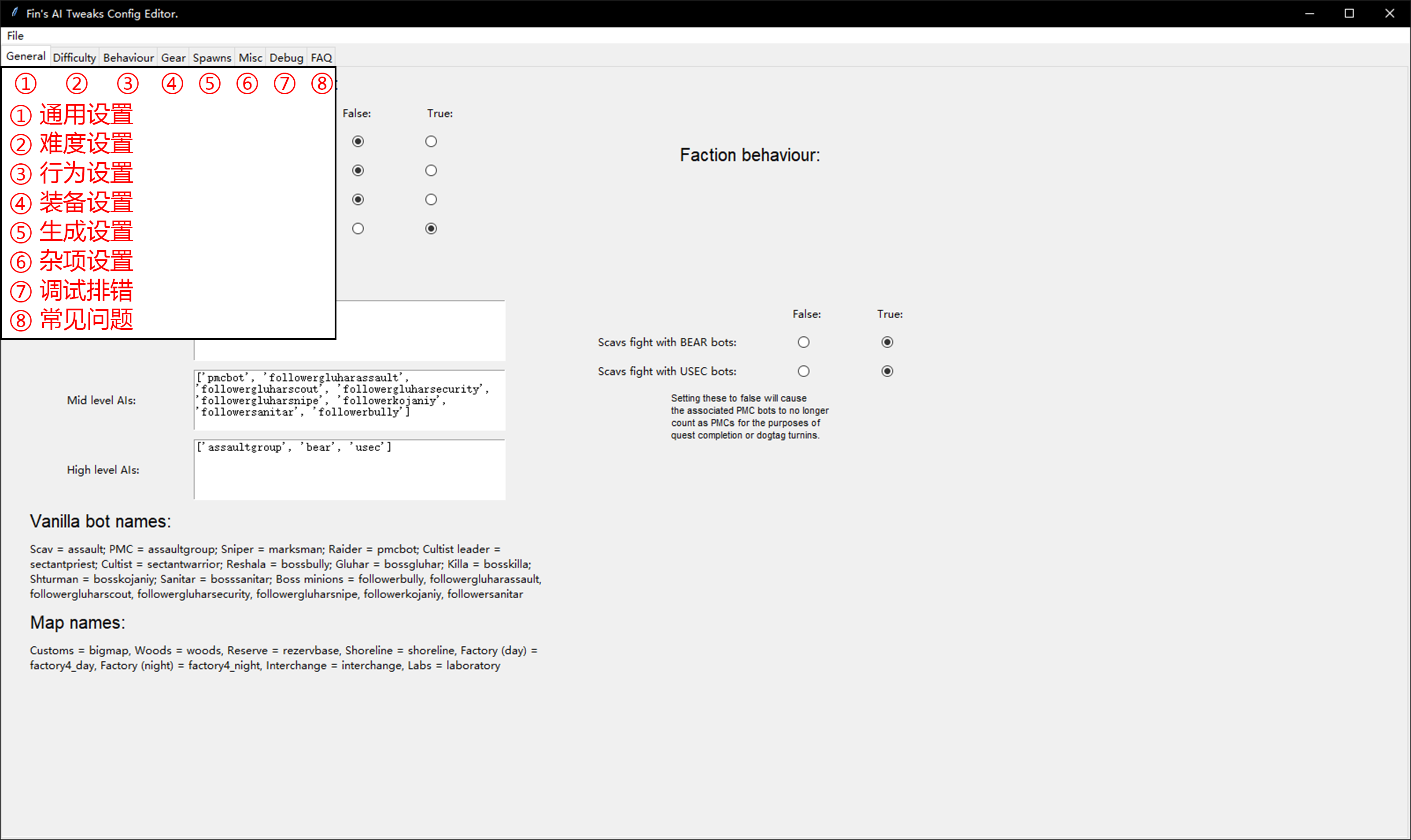
Task: Select the Misc tab
Action: pos(250,58)
